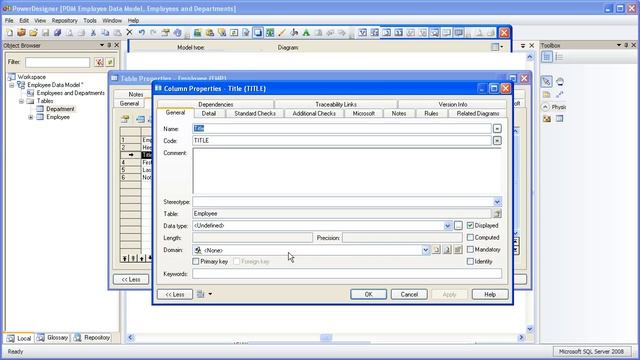Open Table field properties icon
This screenshot has width=640, height=360.
497,213
